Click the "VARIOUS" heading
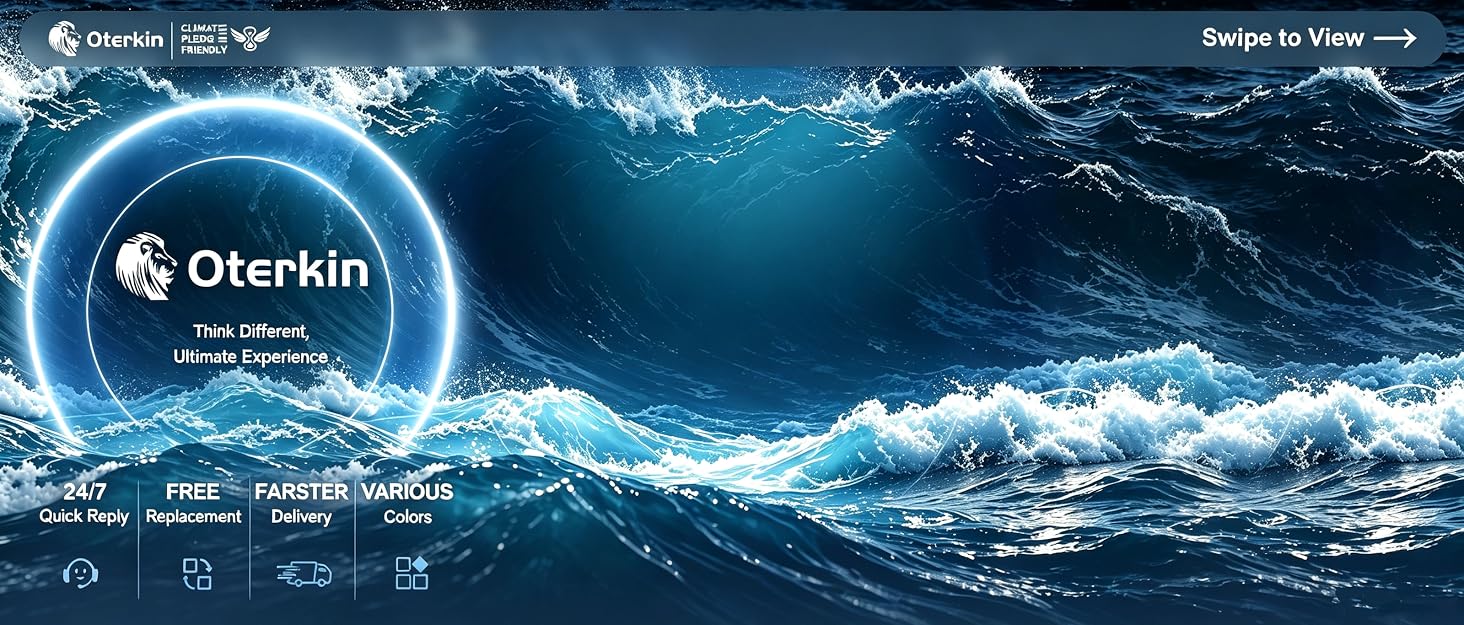 point(407,492)
